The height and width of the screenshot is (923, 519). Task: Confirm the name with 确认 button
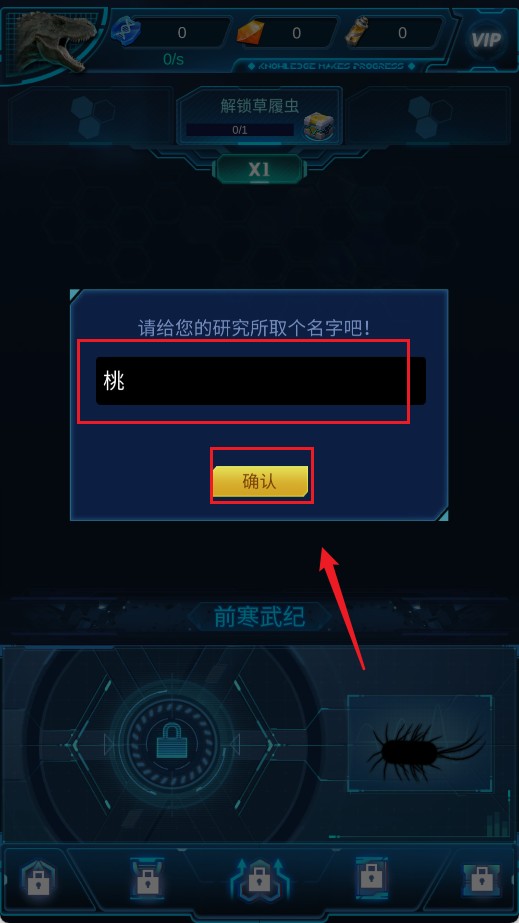(x=261, y=482)
